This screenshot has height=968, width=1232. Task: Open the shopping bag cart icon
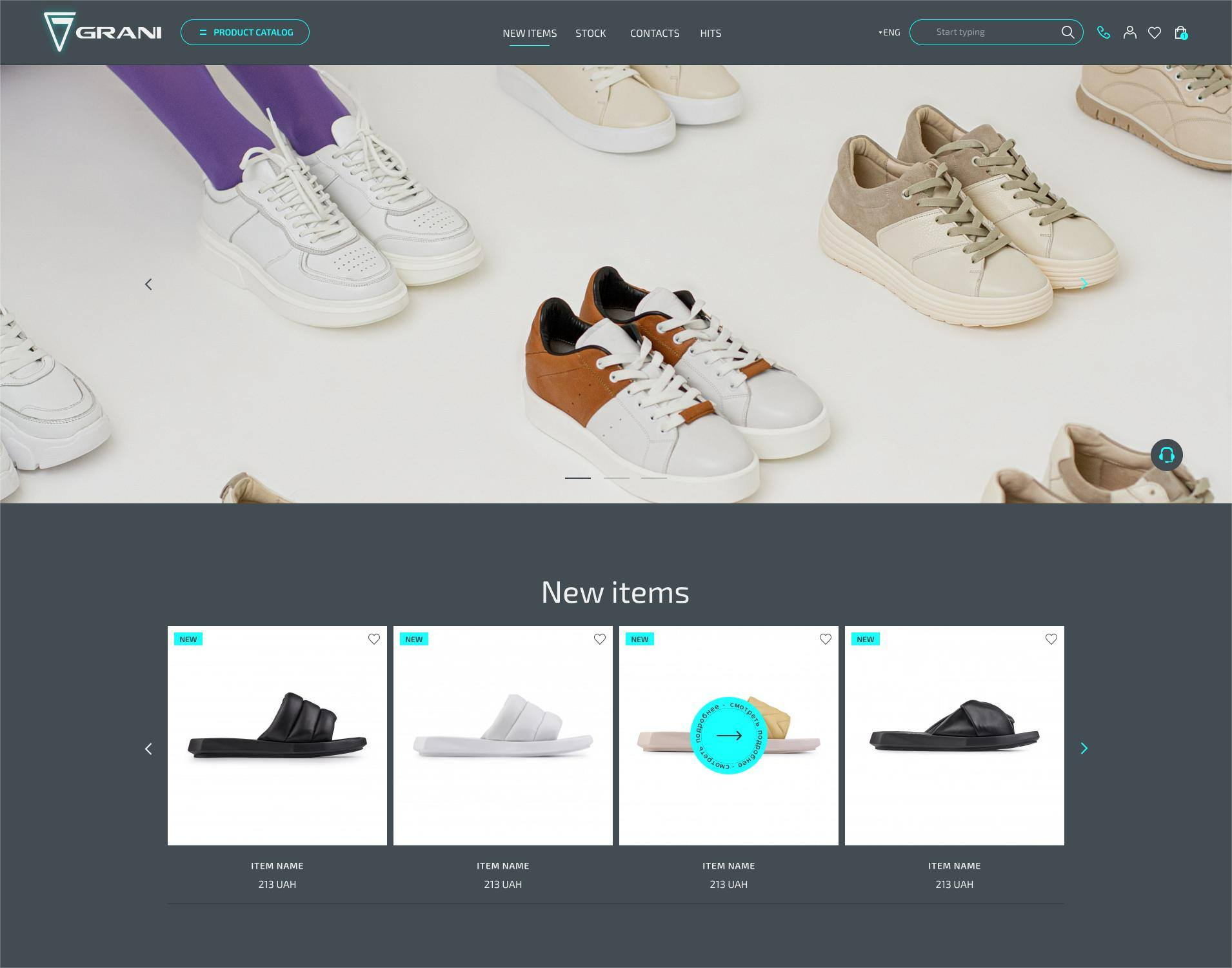[1180, 32]
